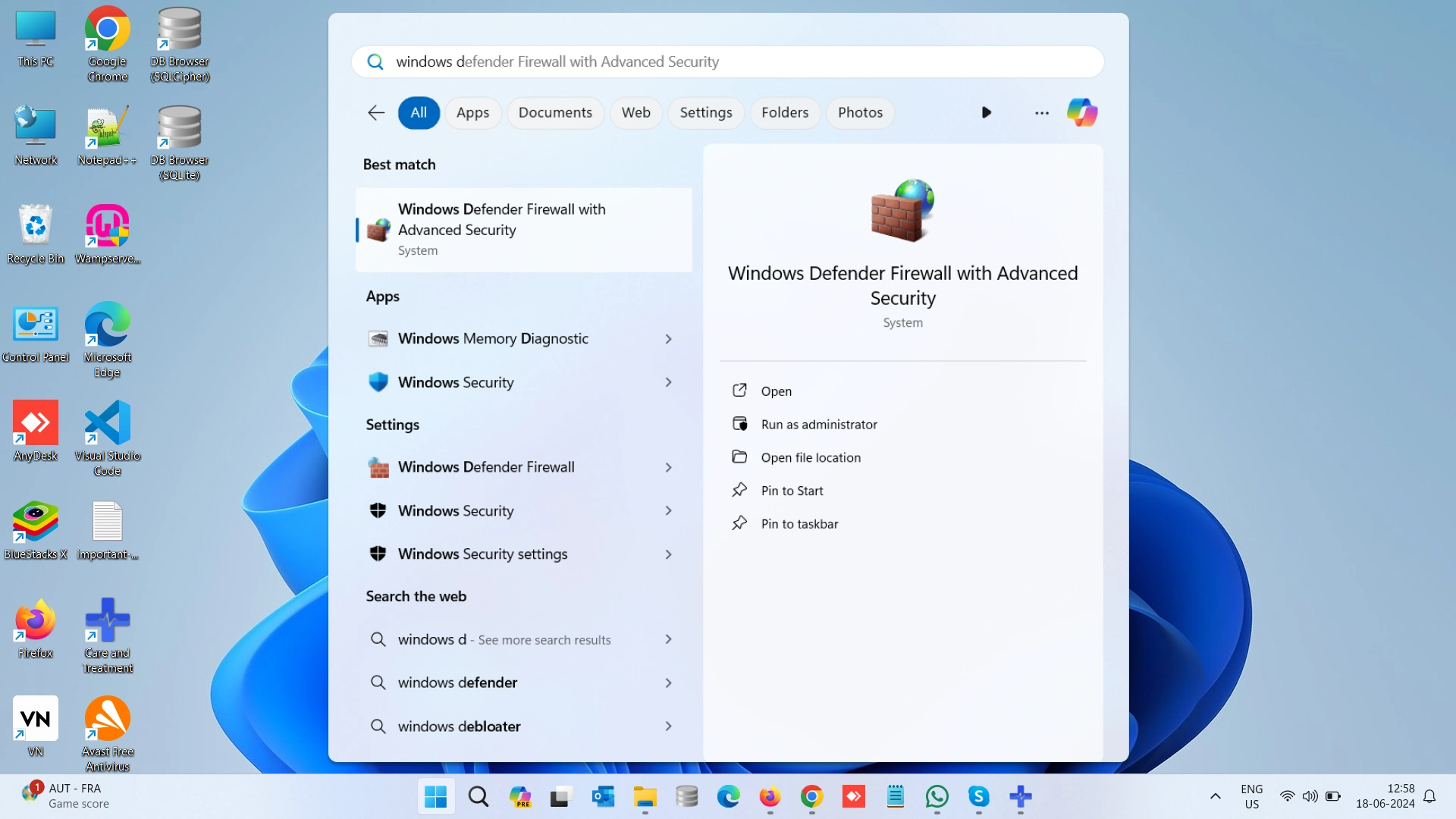Select the Settings filter tab

(x=706, y=112)
